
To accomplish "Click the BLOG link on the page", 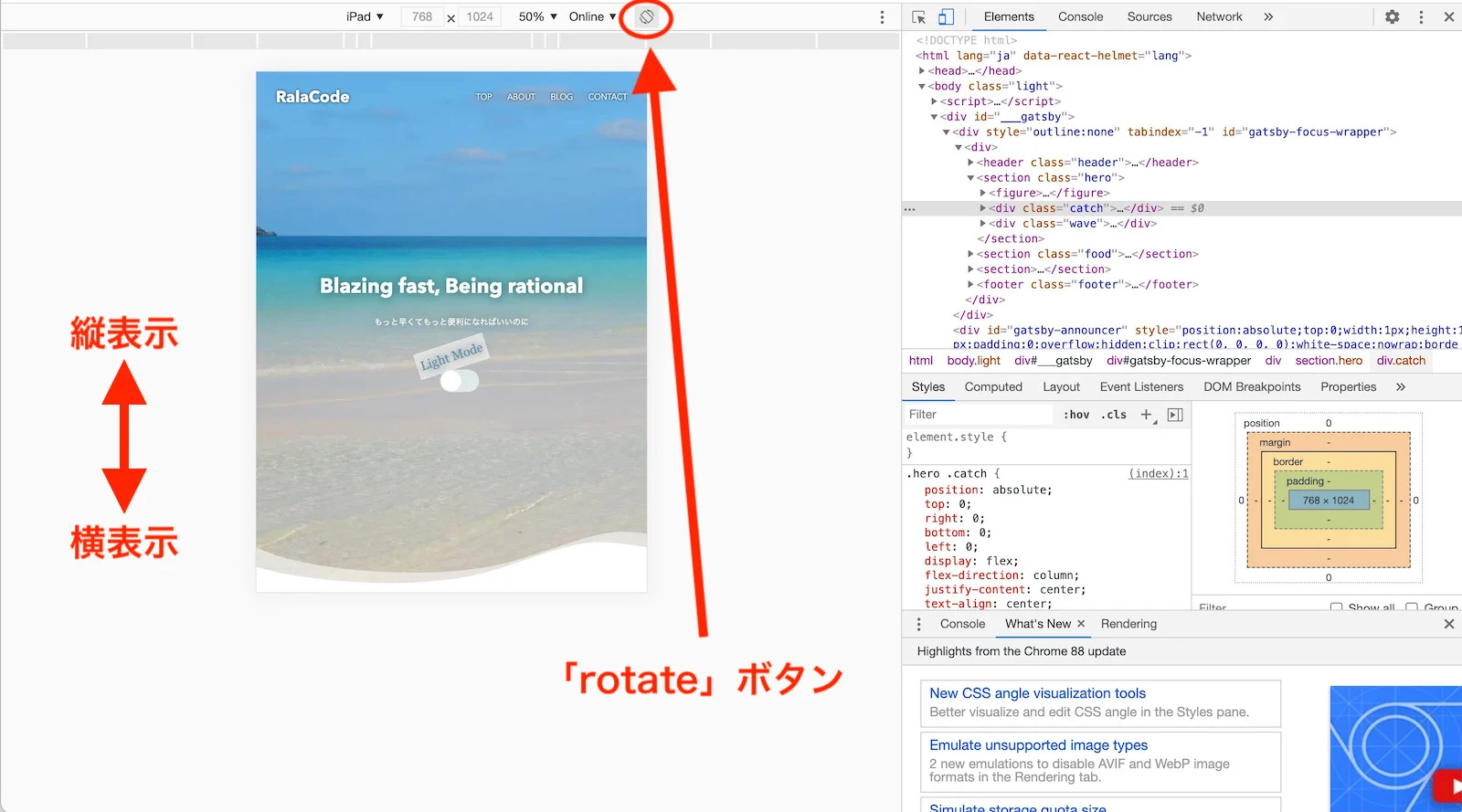I will click(x=562, y=97).
